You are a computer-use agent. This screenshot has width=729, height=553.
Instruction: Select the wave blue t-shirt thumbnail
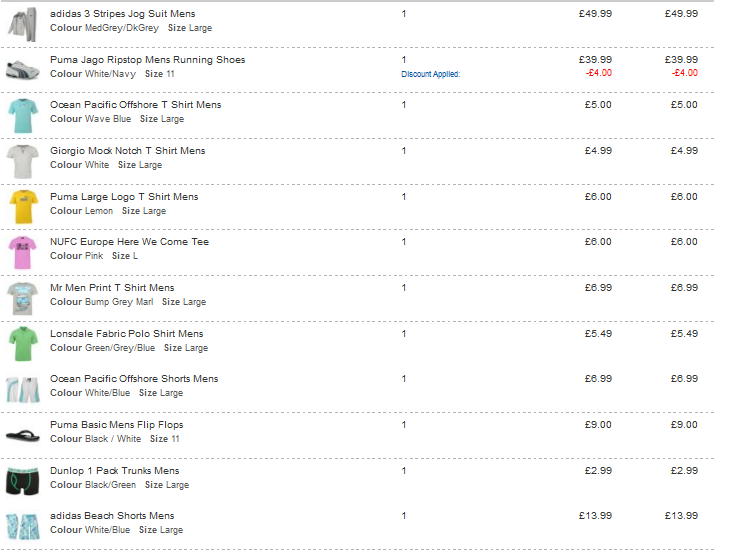coord(23,115)
